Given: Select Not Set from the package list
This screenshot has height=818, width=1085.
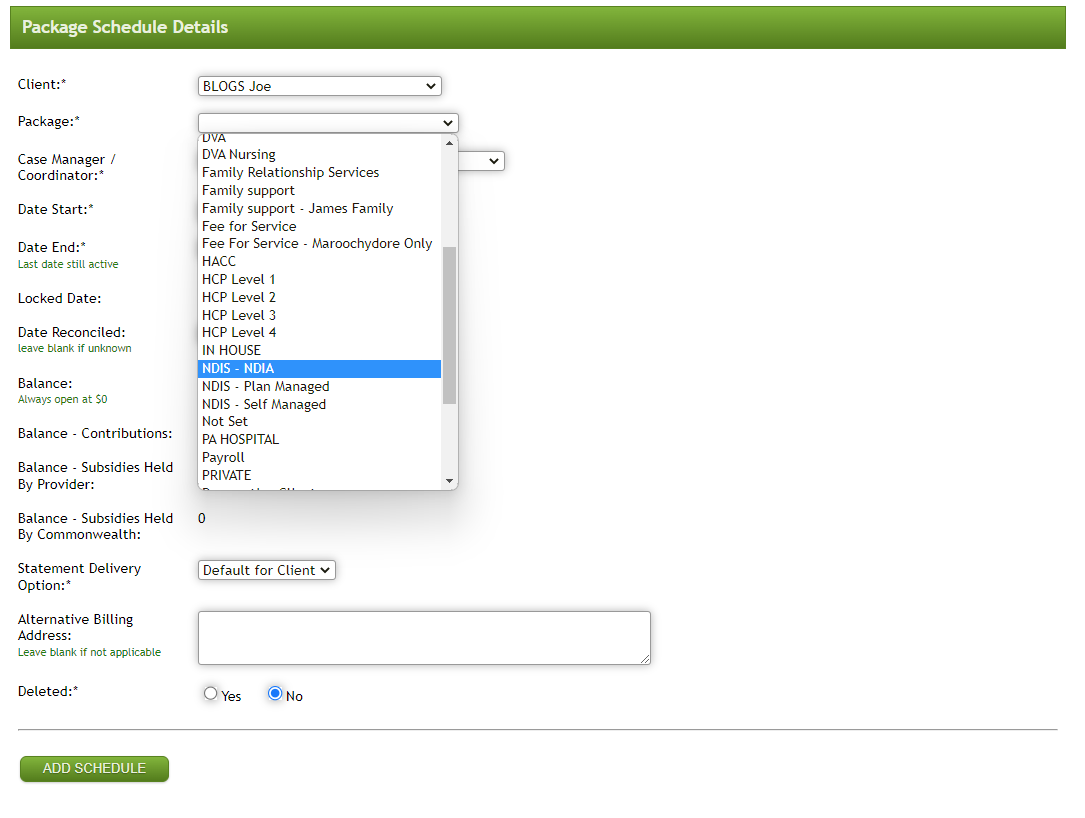Looking at the screenshot, I should click(224, 421).
